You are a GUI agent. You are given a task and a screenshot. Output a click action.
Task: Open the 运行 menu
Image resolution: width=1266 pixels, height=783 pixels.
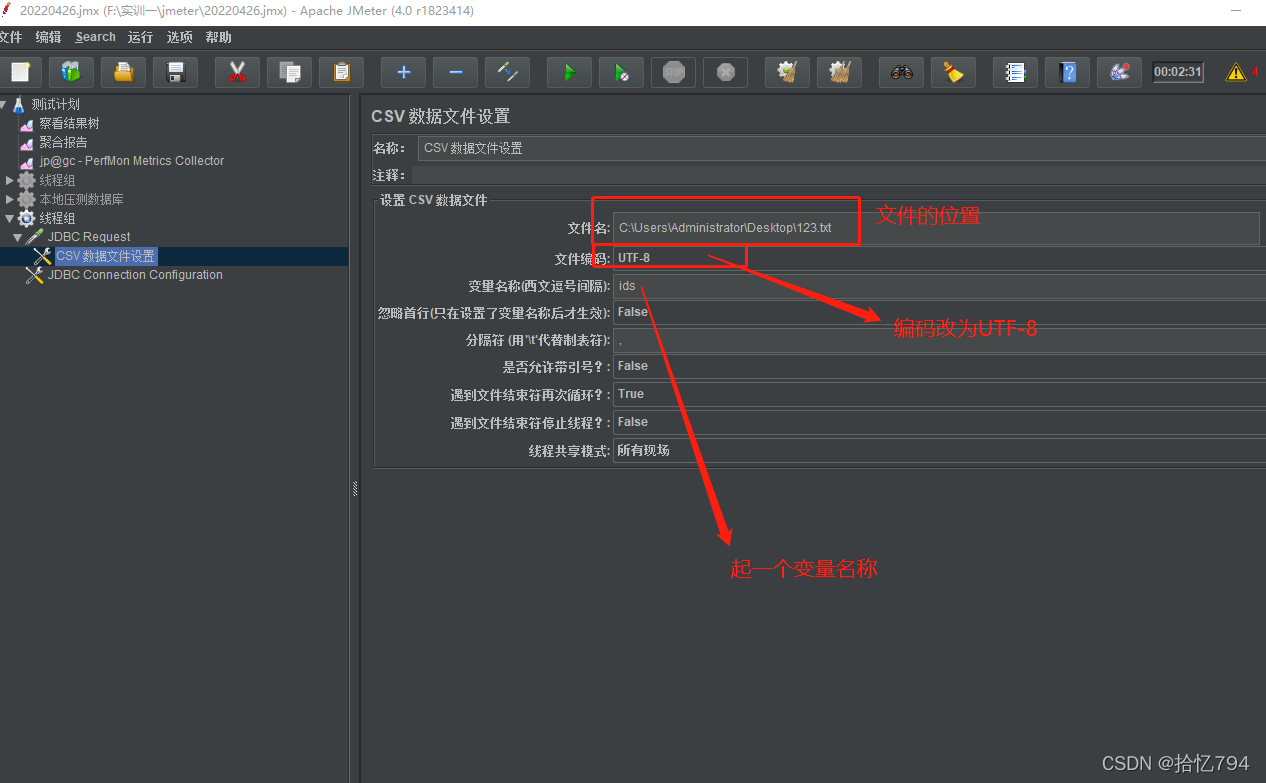(140, 37)
